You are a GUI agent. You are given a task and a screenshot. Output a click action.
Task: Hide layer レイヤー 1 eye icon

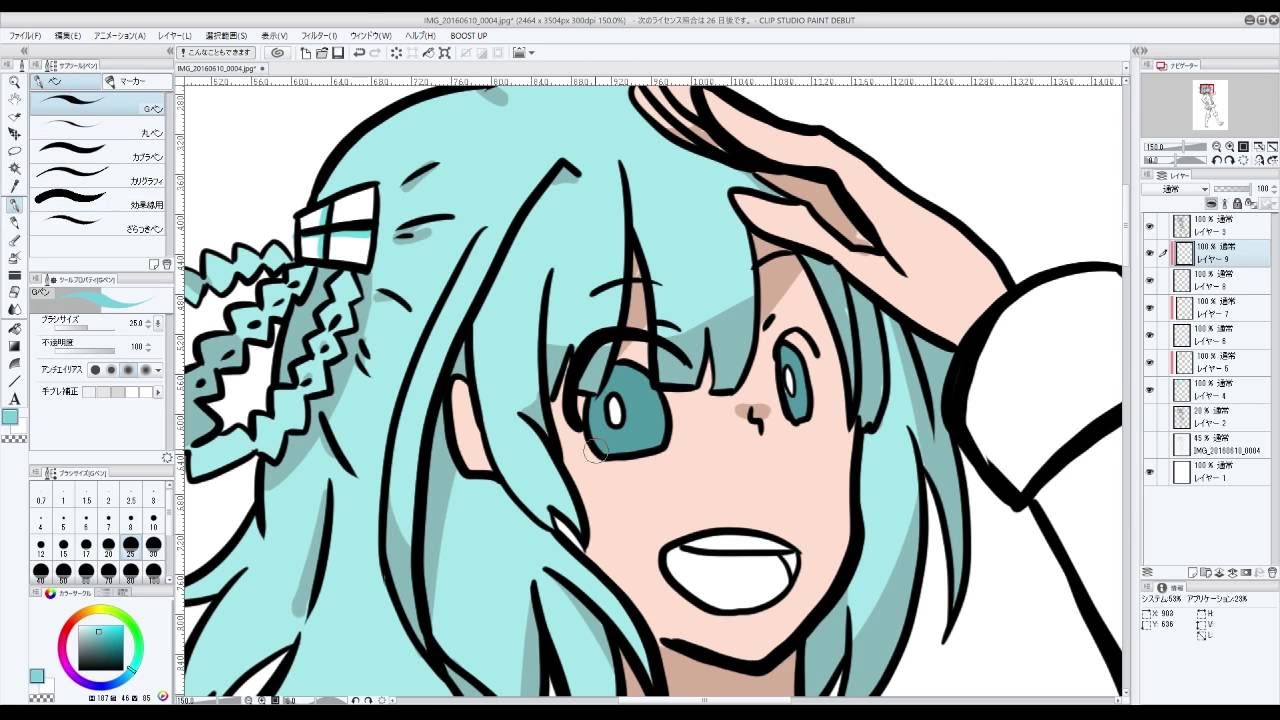(1150, 472)
